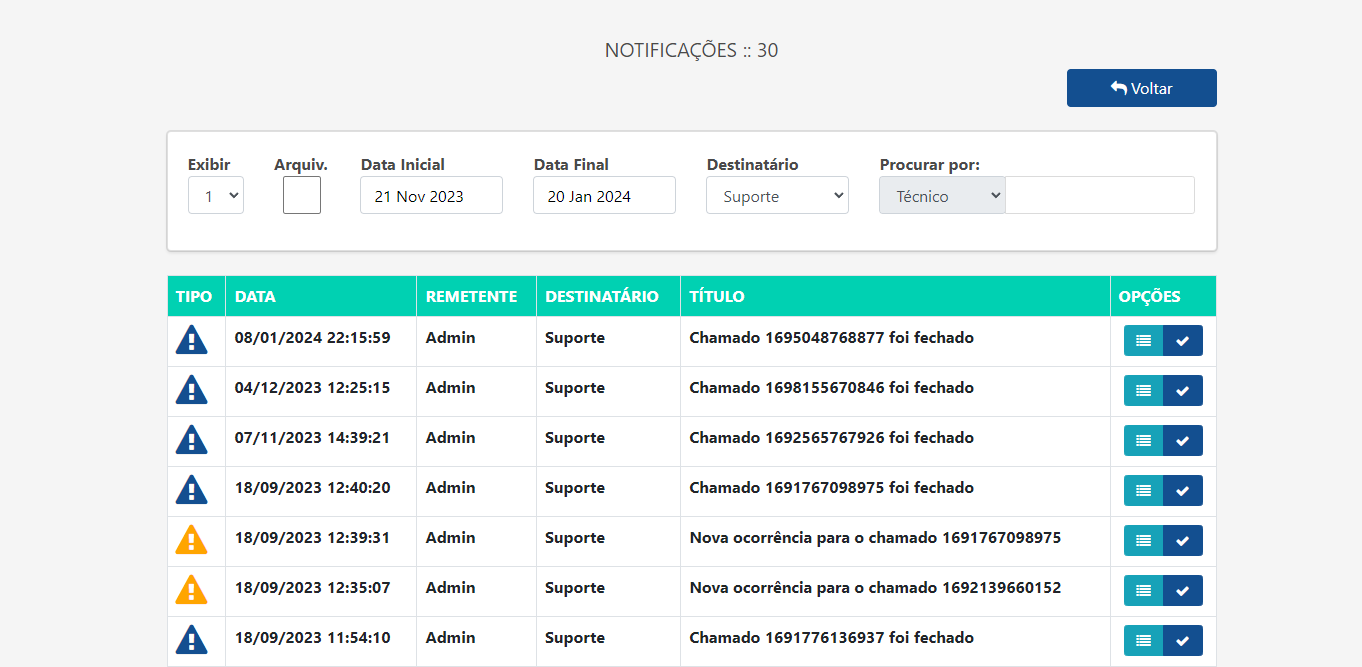This screenshot has height=667, width=1362.
Task: Mark 'Chamado 1698155670846 foi fechado' as done
Action: [1182, 390]
